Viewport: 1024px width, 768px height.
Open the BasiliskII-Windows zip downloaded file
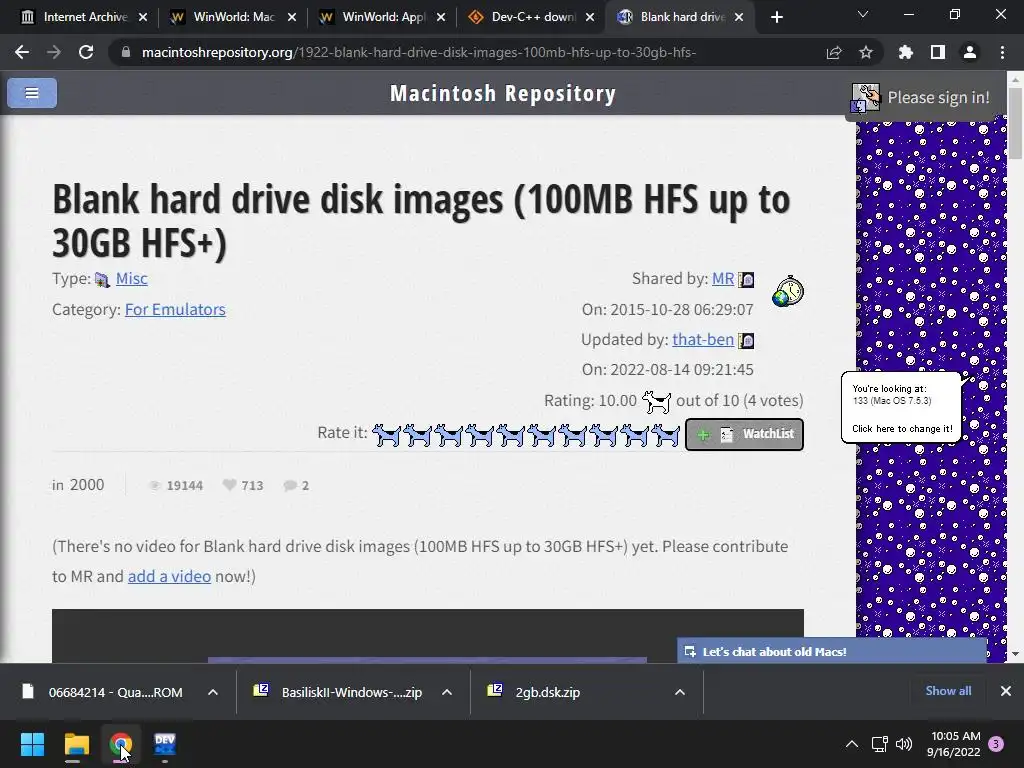[x=352, y=692]
